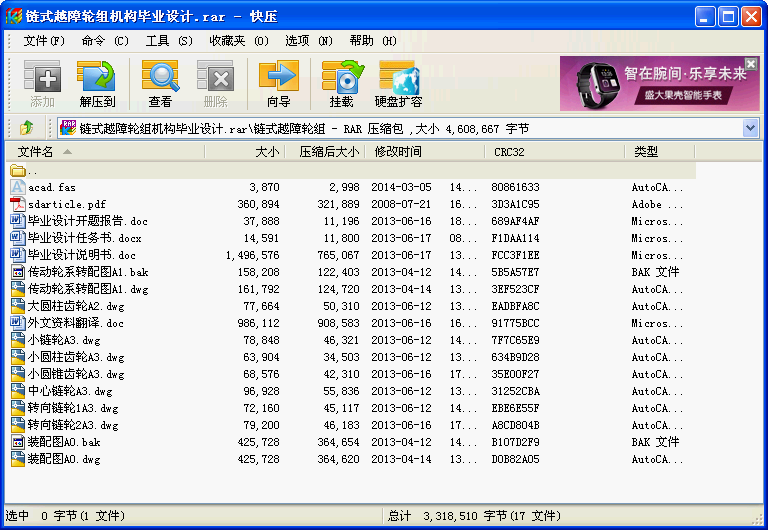
Task: Open the 硬盘扩容 disk expansion tool
Action: pos(398,83)
